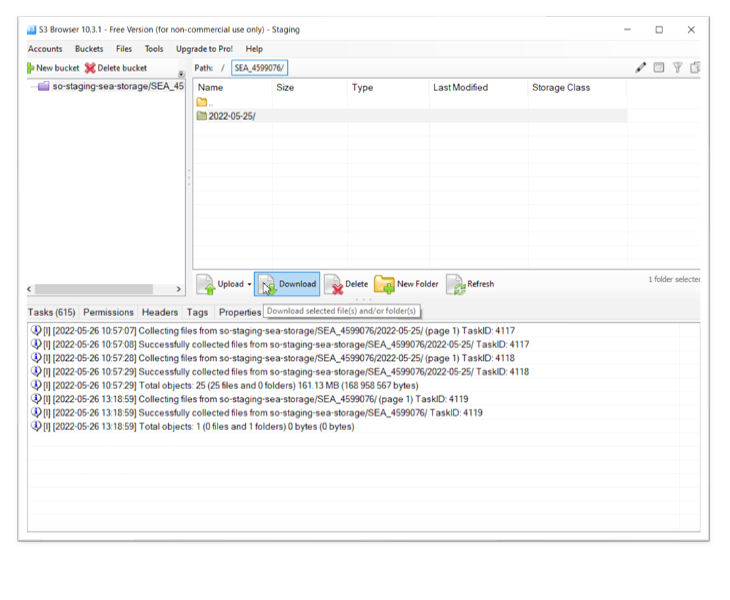Click the Refresh button
Image resolution: width=730 pixels, height=600 pixels.
pyautogui.click(x=470, y=284)
